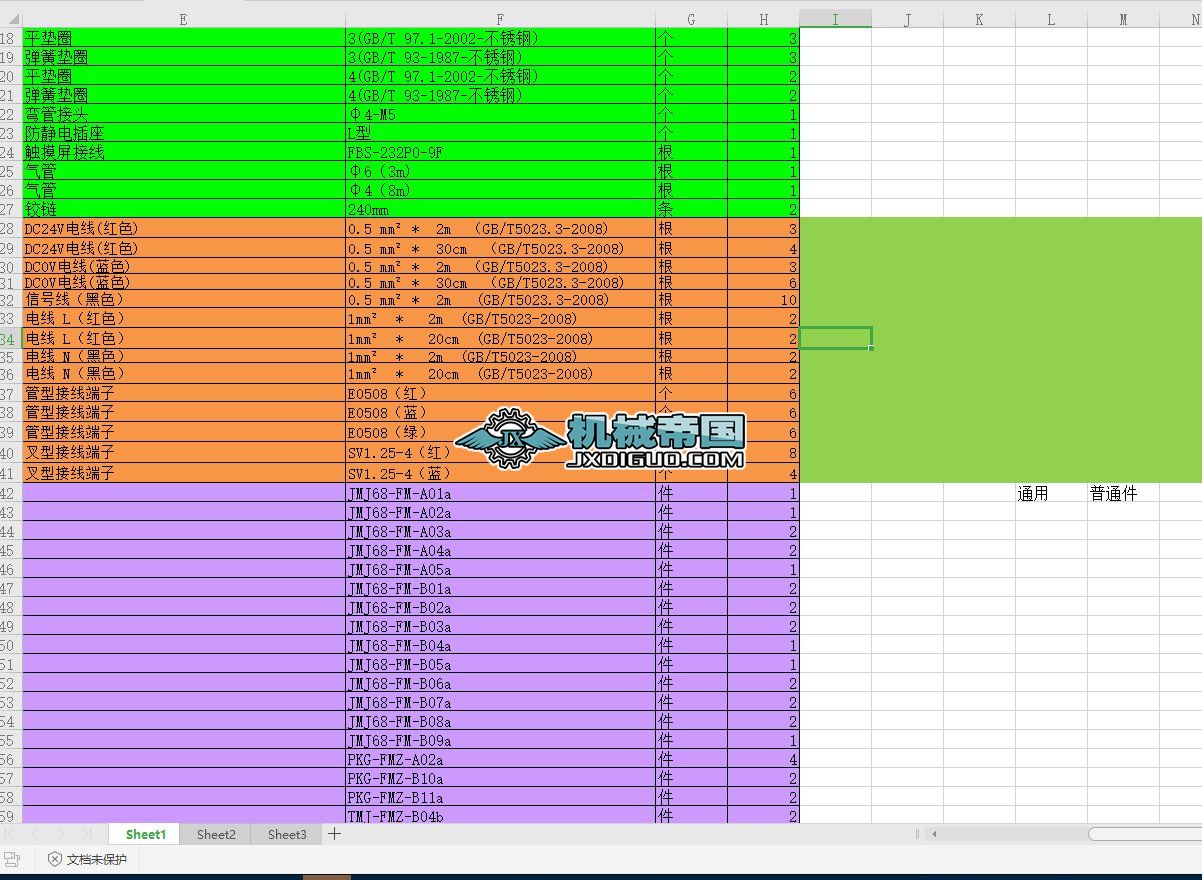Go to first sheet navigation arrow
1202x880 pixels.
pyautogui.click(x=10, y=834)
